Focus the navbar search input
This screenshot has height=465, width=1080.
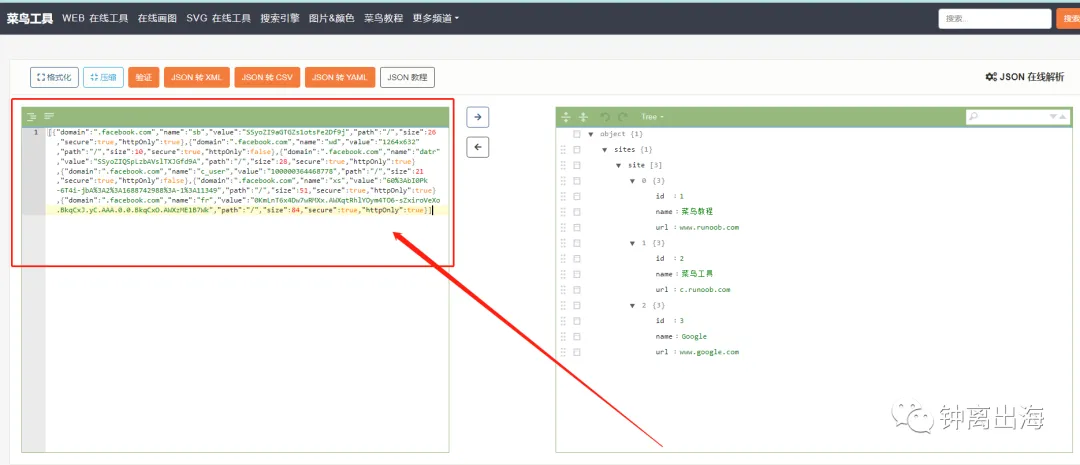coord(994,19)
